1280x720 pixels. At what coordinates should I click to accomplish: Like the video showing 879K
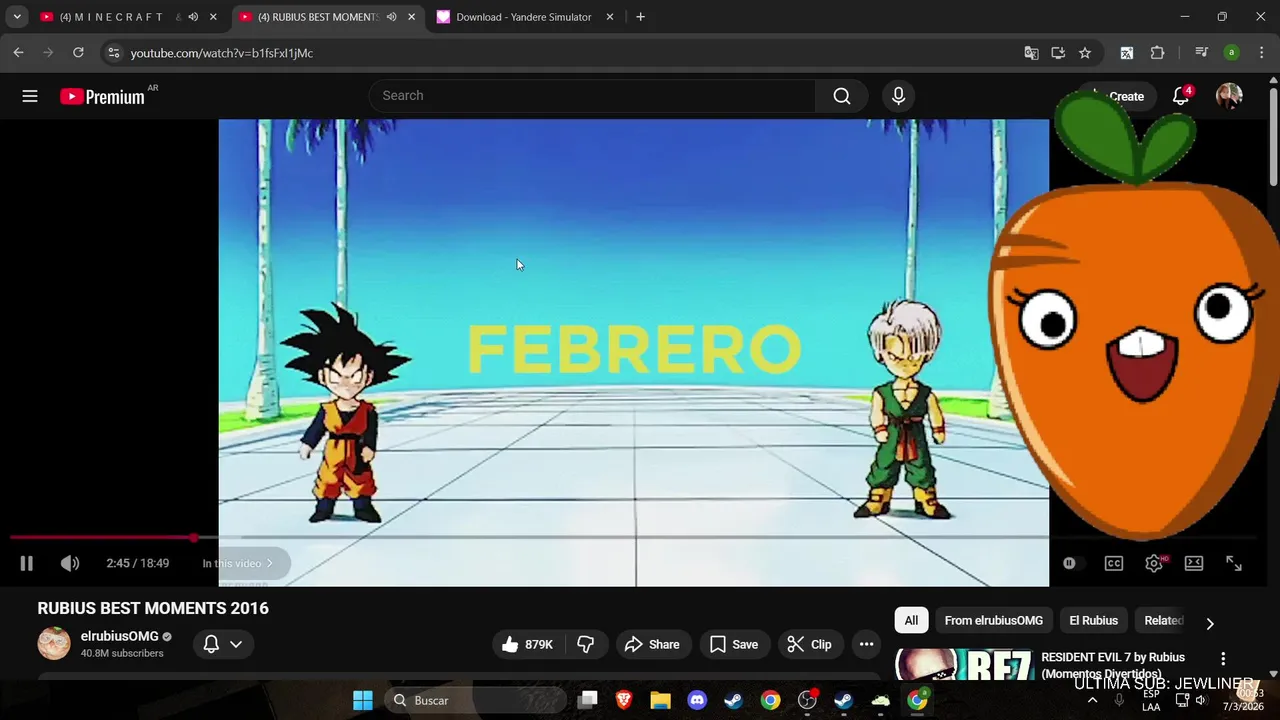(x=527, y=644)
